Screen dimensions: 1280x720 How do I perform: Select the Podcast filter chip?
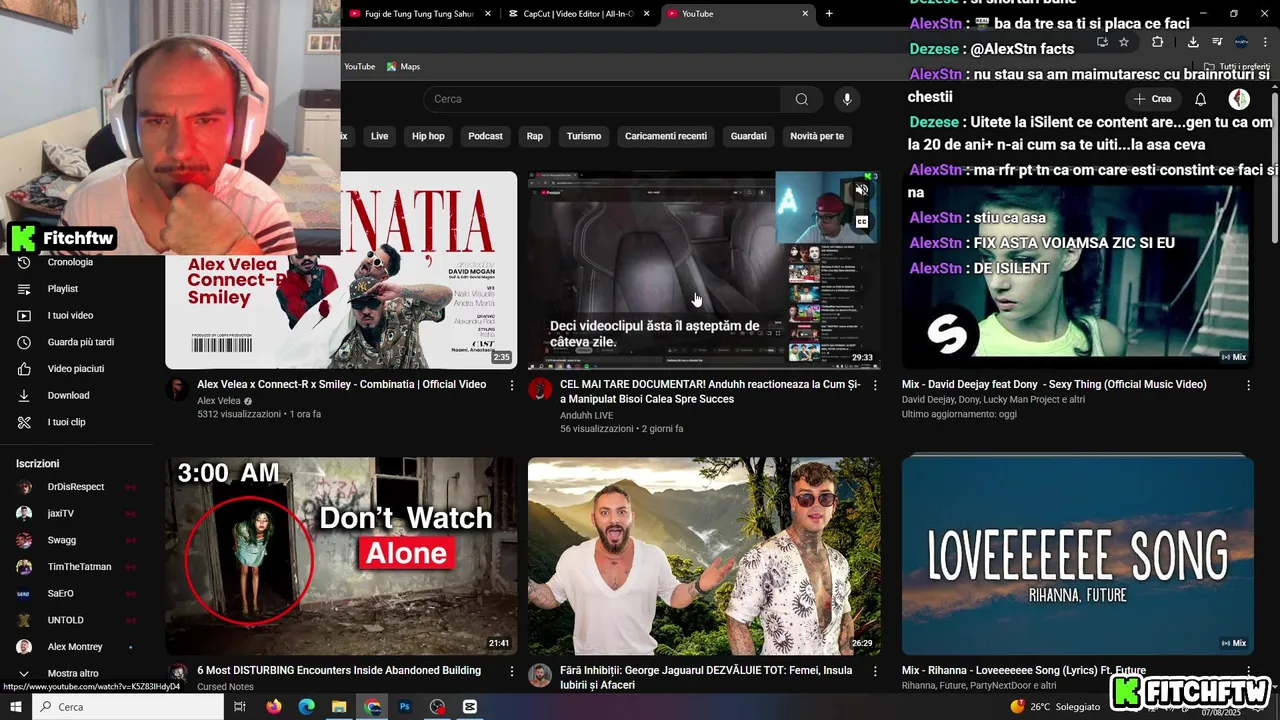pos(485,136)
